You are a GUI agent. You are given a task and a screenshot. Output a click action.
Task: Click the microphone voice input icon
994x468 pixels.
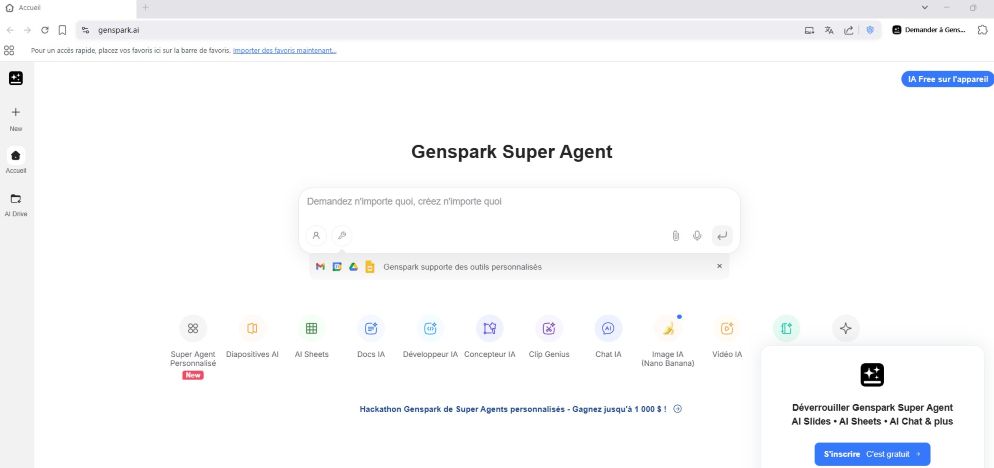click(697, 236)
